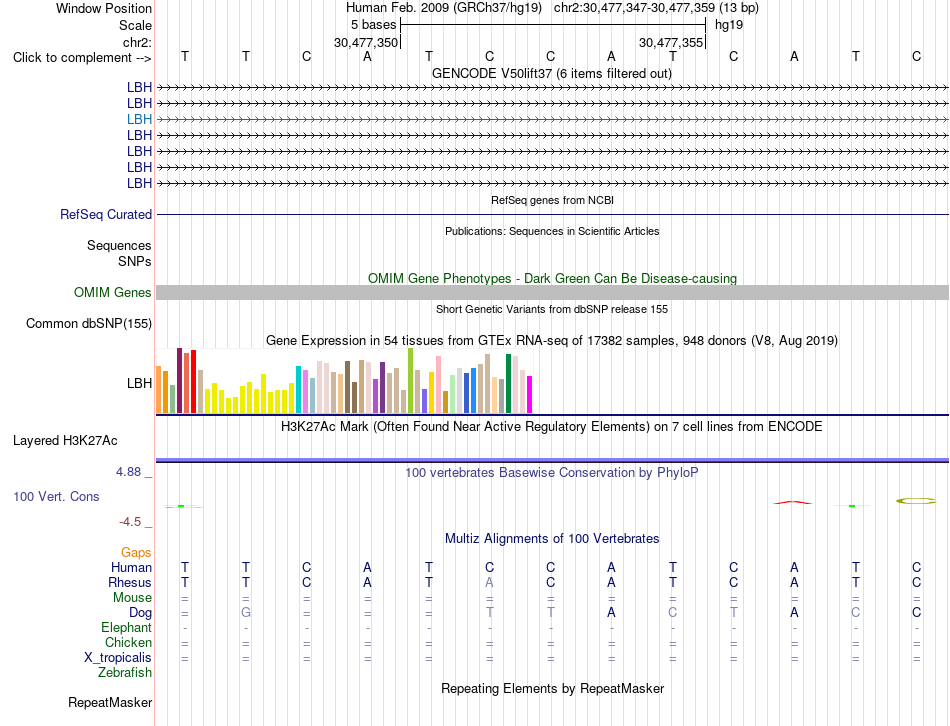This screenshot has height=726, width=950.
Task: Click the 'Elephant' alignment row label
Action: tap(127, 627)
